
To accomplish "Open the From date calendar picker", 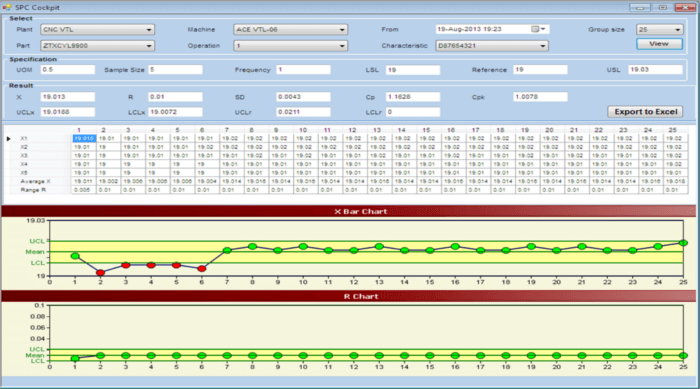I will (x=538, y=29).
